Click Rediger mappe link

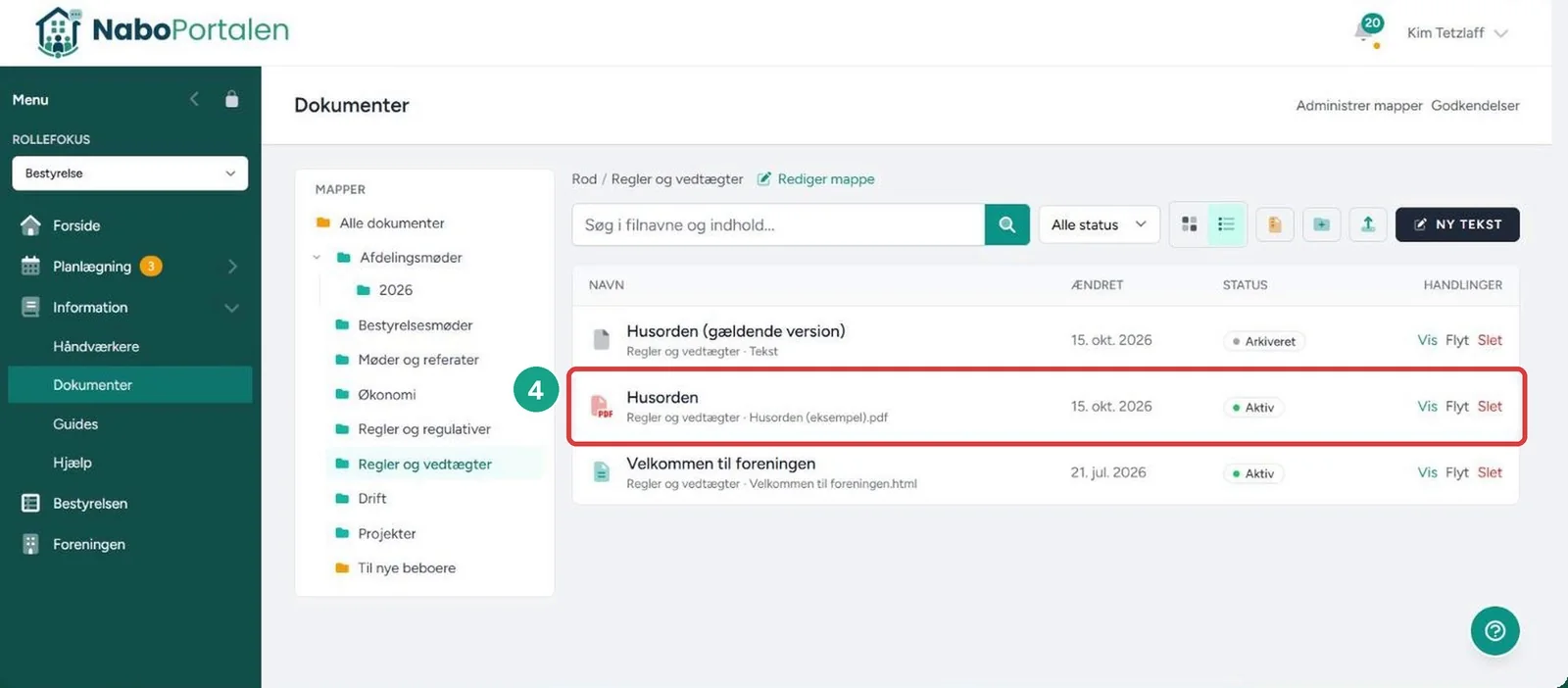click(815, 179)
